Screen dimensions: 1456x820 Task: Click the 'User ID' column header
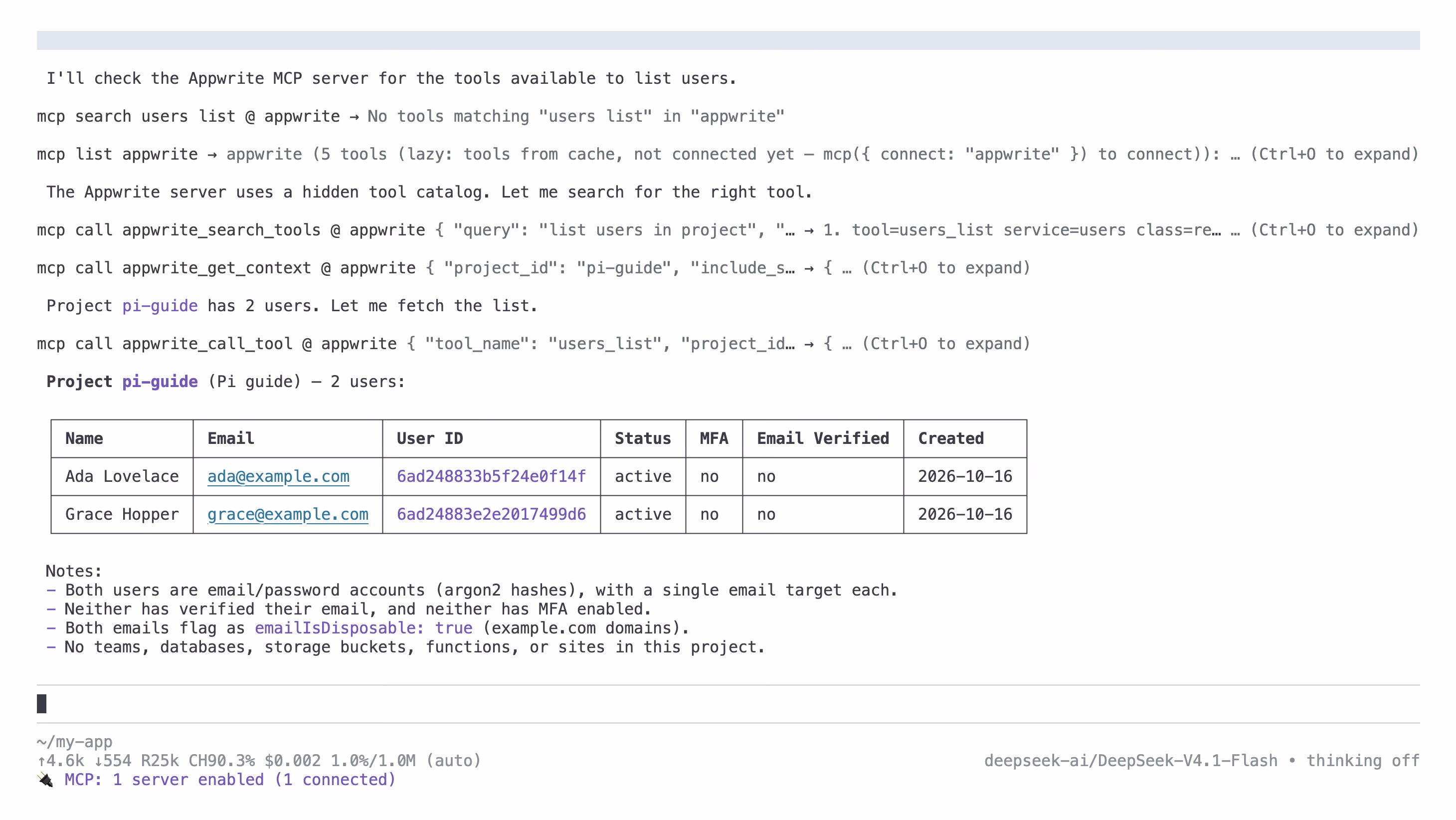point(429,438)
